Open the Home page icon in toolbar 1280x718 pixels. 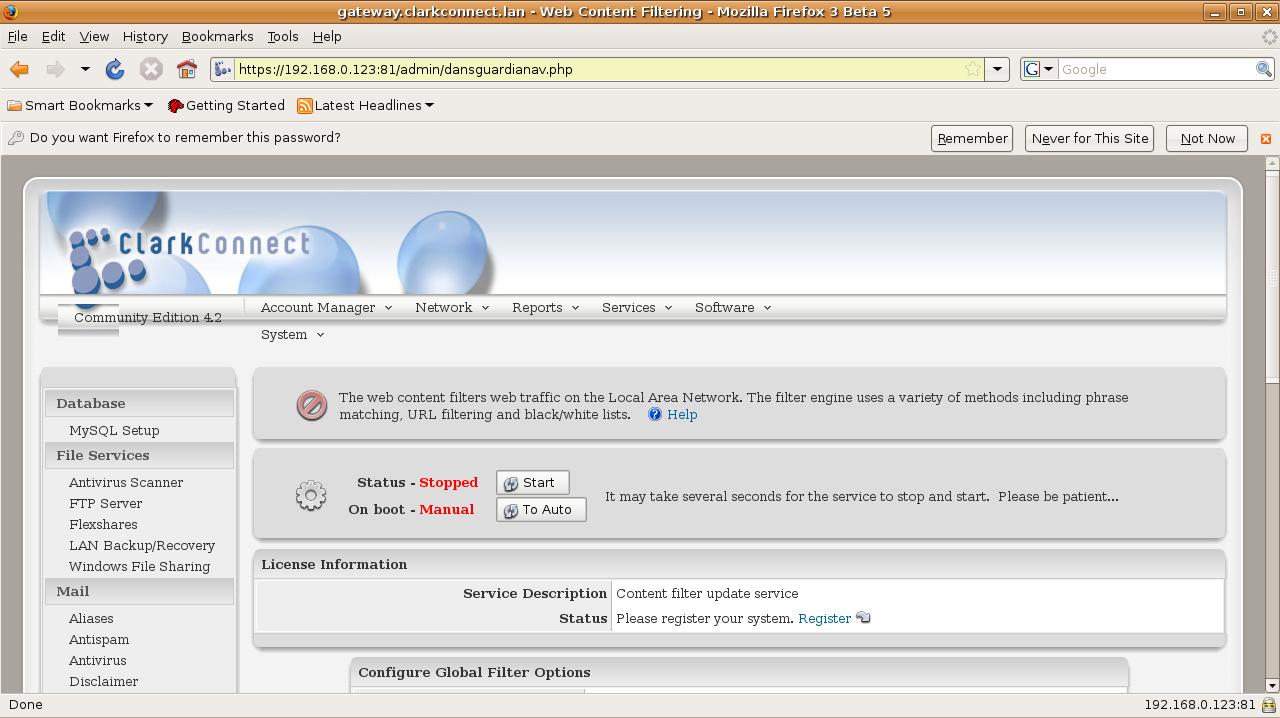187,69
